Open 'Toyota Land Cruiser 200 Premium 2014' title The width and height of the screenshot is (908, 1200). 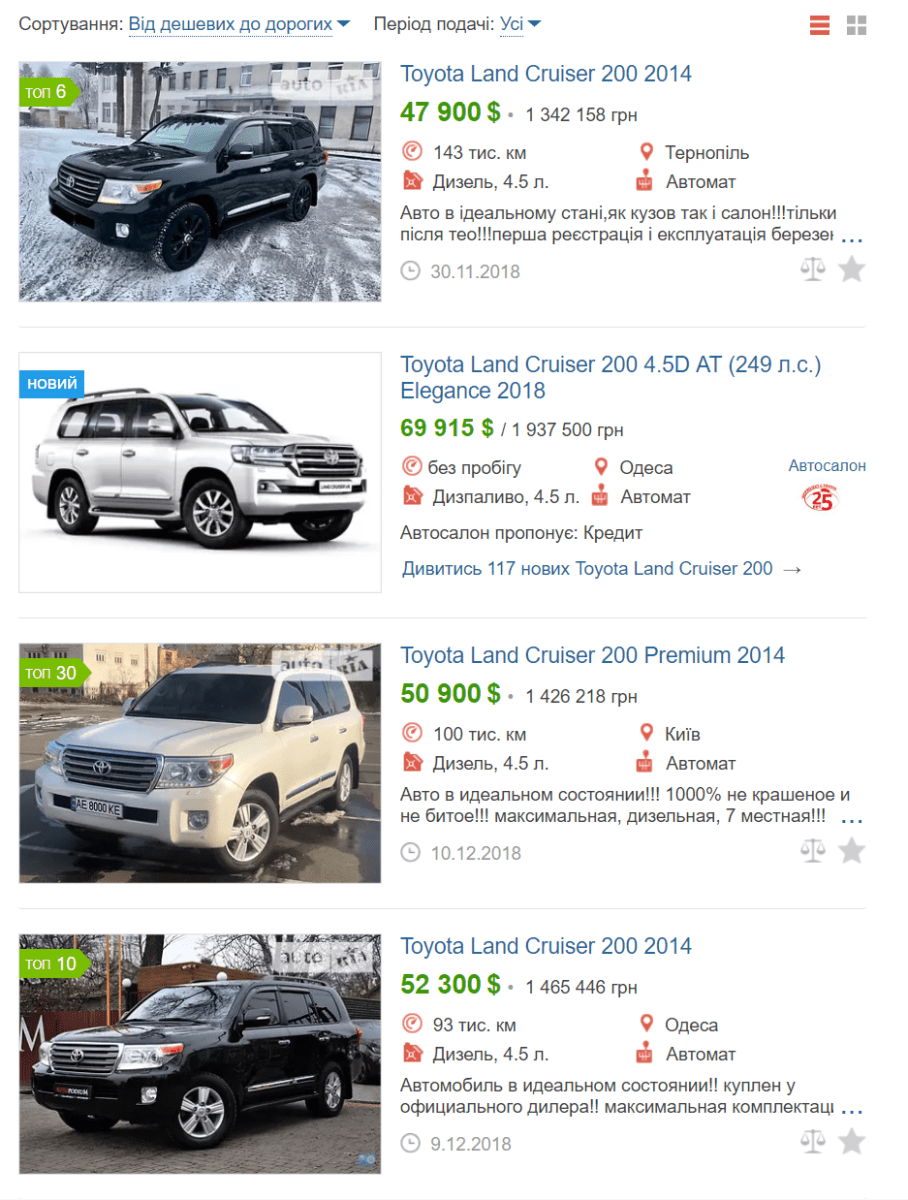(x=593, y=656)
